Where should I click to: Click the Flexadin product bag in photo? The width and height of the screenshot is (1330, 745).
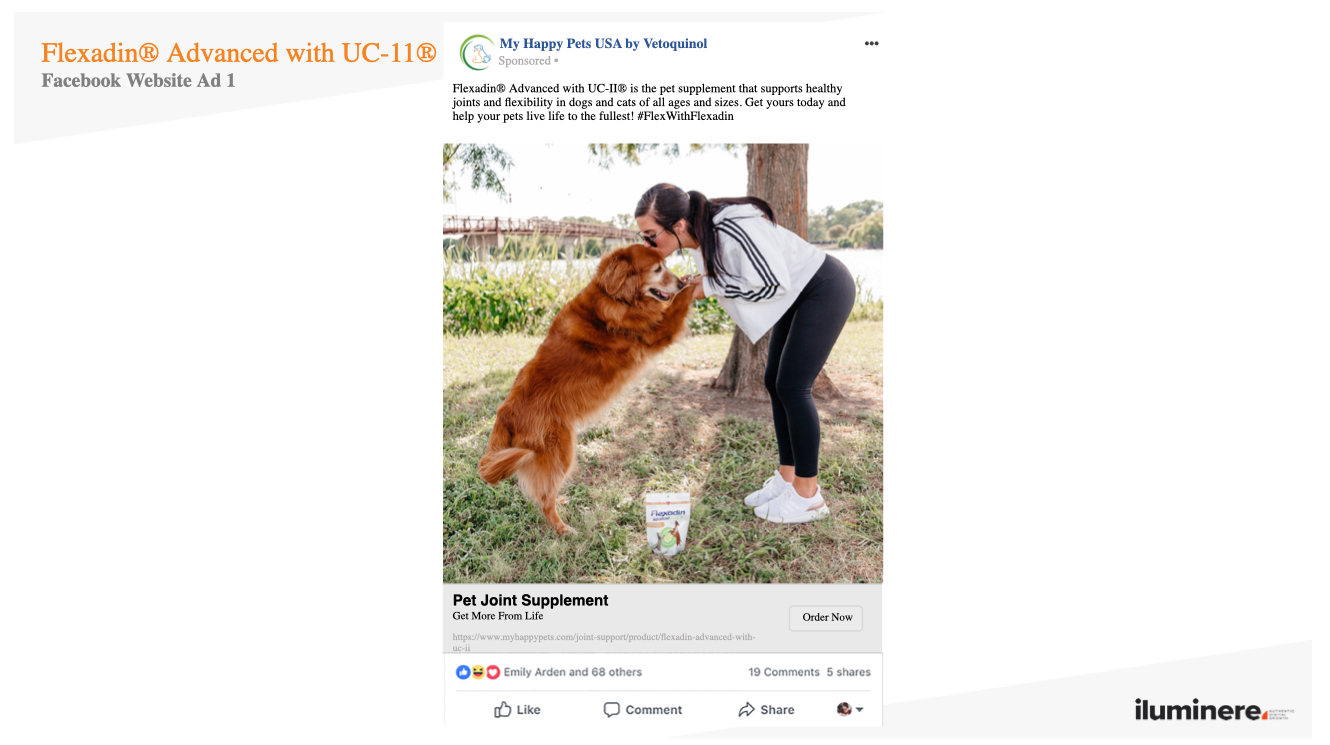pyautogui.click(x=667, y=522)
